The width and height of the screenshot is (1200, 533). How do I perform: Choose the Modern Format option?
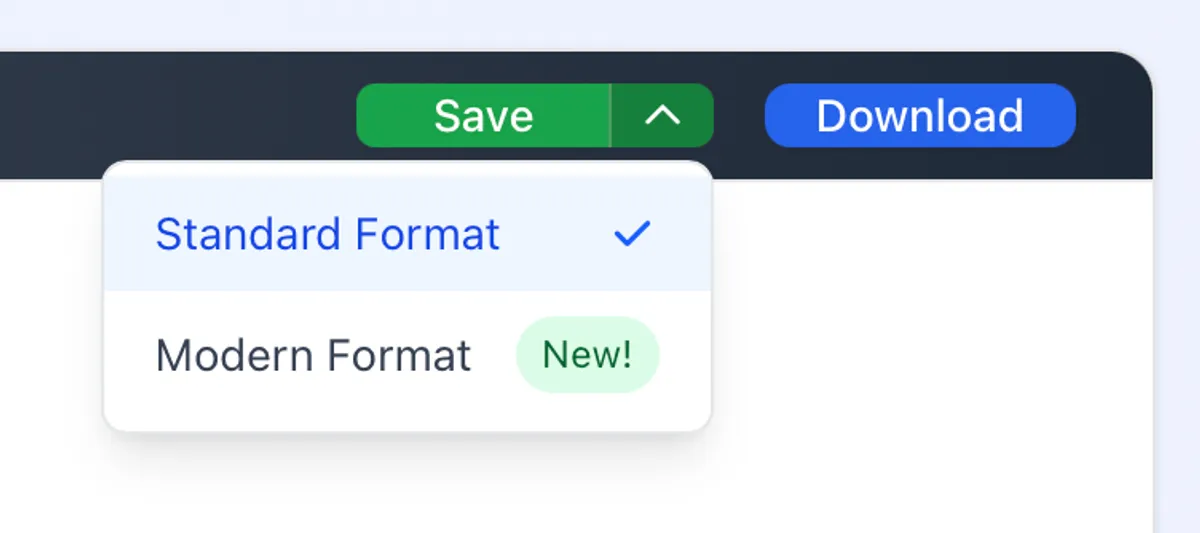pyautogui.click(x=314, y=355)
